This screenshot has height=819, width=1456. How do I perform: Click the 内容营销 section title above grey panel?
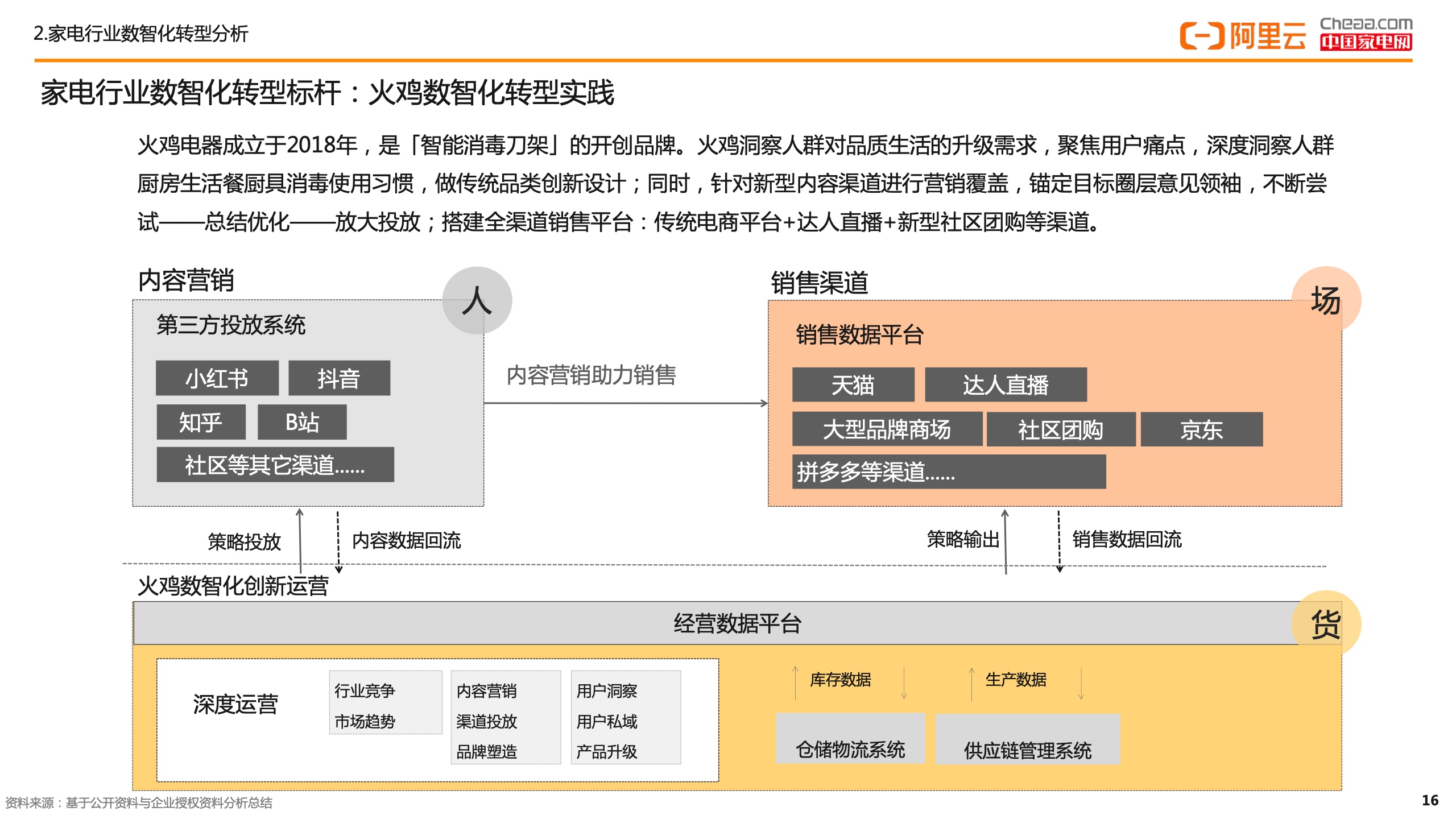[187, 280]
